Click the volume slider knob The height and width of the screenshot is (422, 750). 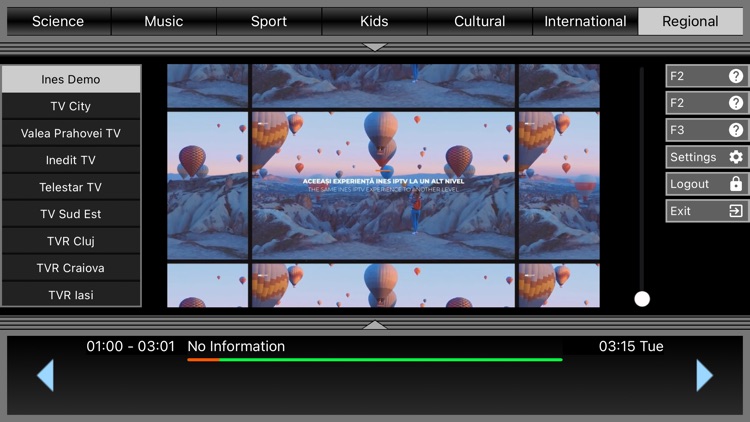pos(642,299)
